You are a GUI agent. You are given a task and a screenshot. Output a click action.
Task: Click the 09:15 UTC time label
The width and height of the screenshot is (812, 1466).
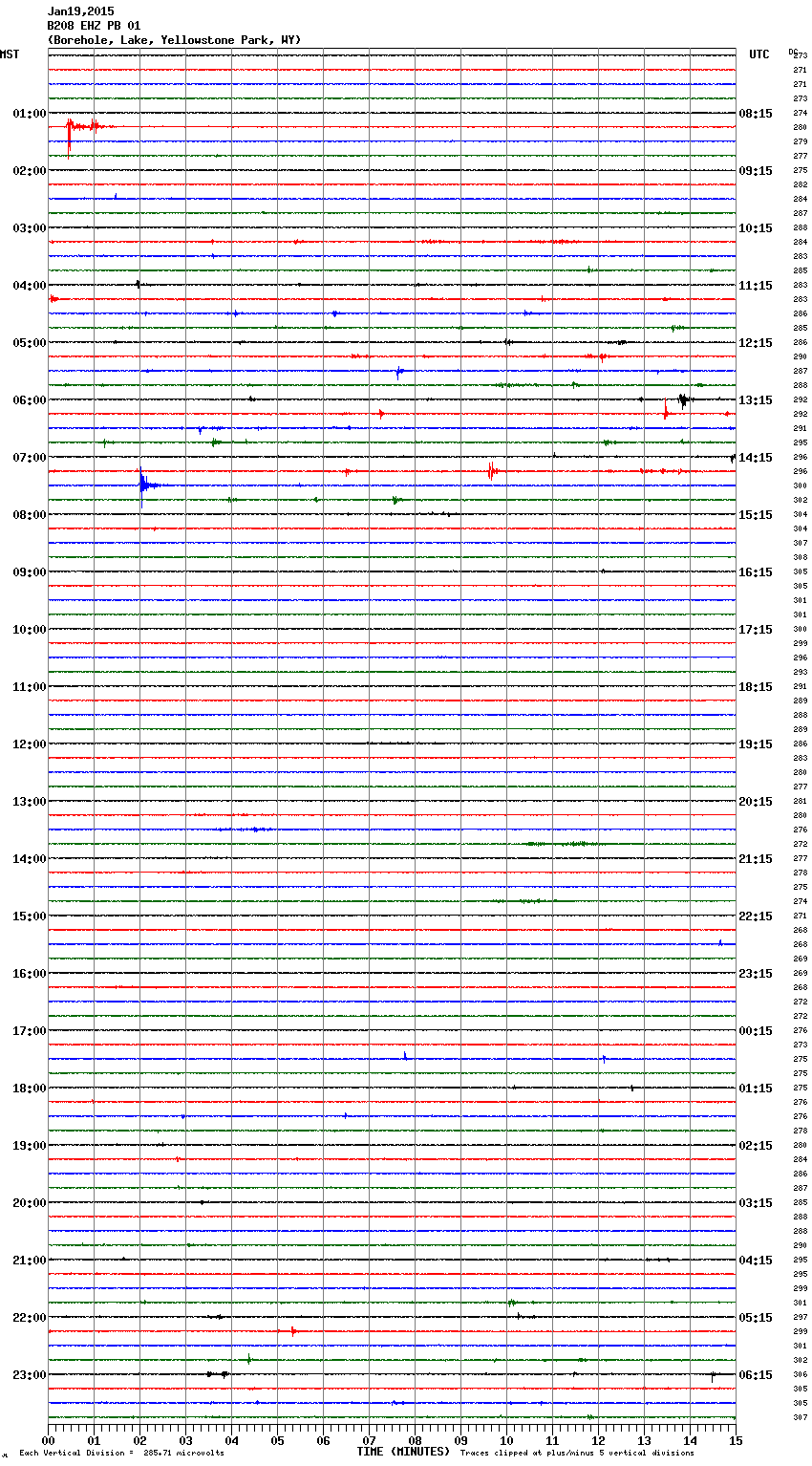(x=756, y=171)
